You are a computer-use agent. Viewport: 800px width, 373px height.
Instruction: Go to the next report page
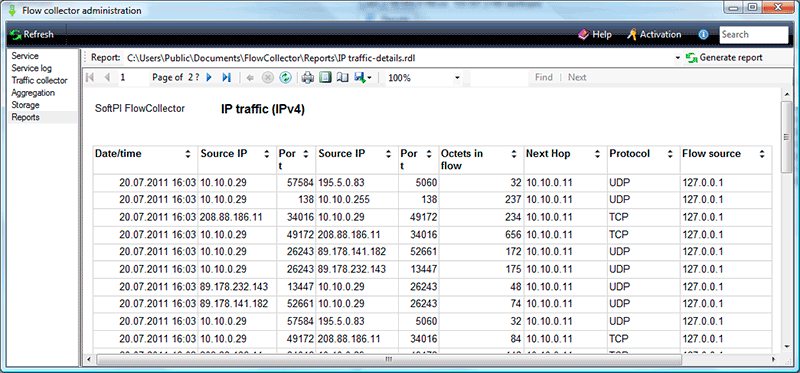click(209, 78)
